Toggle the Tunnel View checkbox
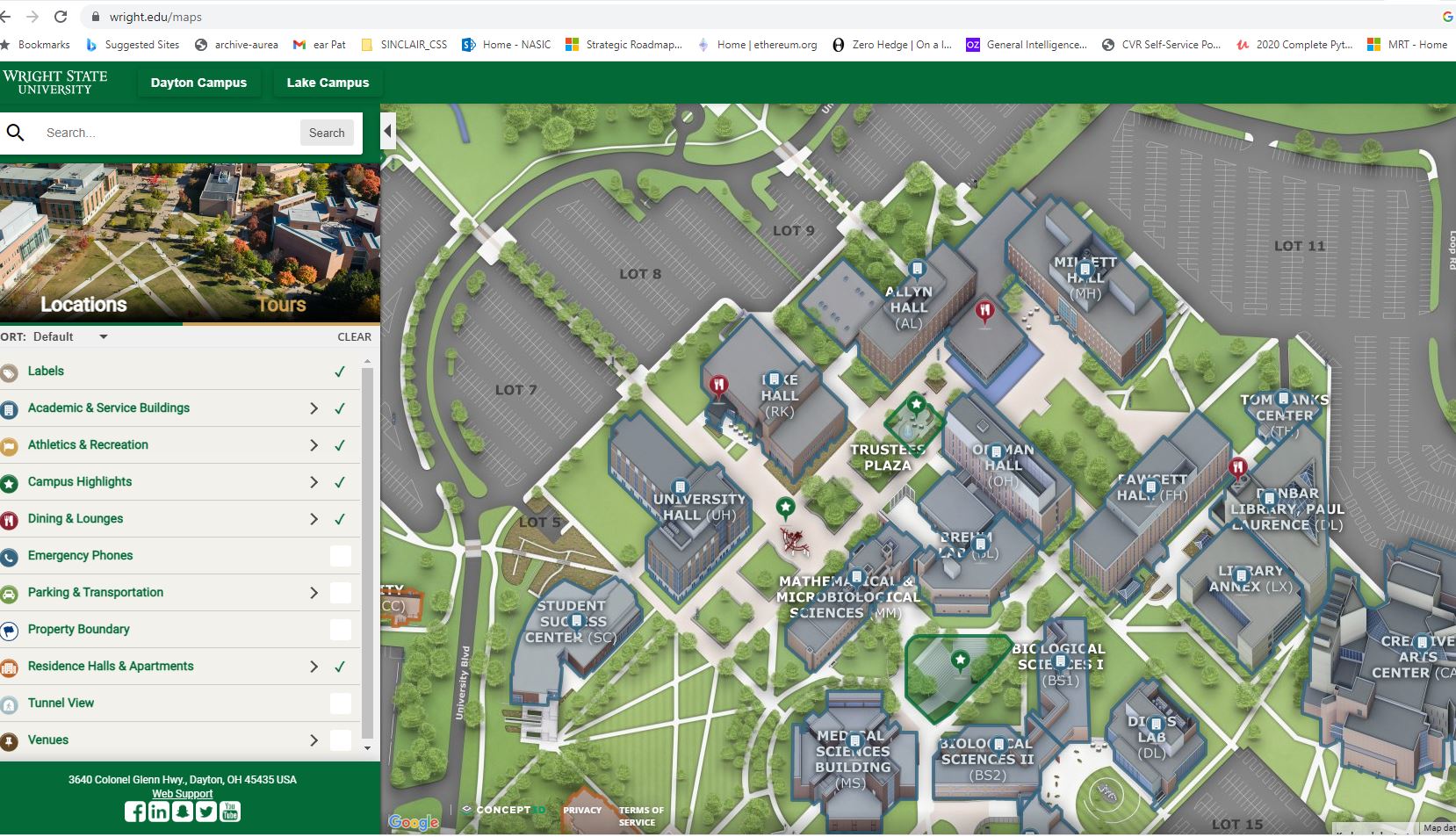 (340, 704)
